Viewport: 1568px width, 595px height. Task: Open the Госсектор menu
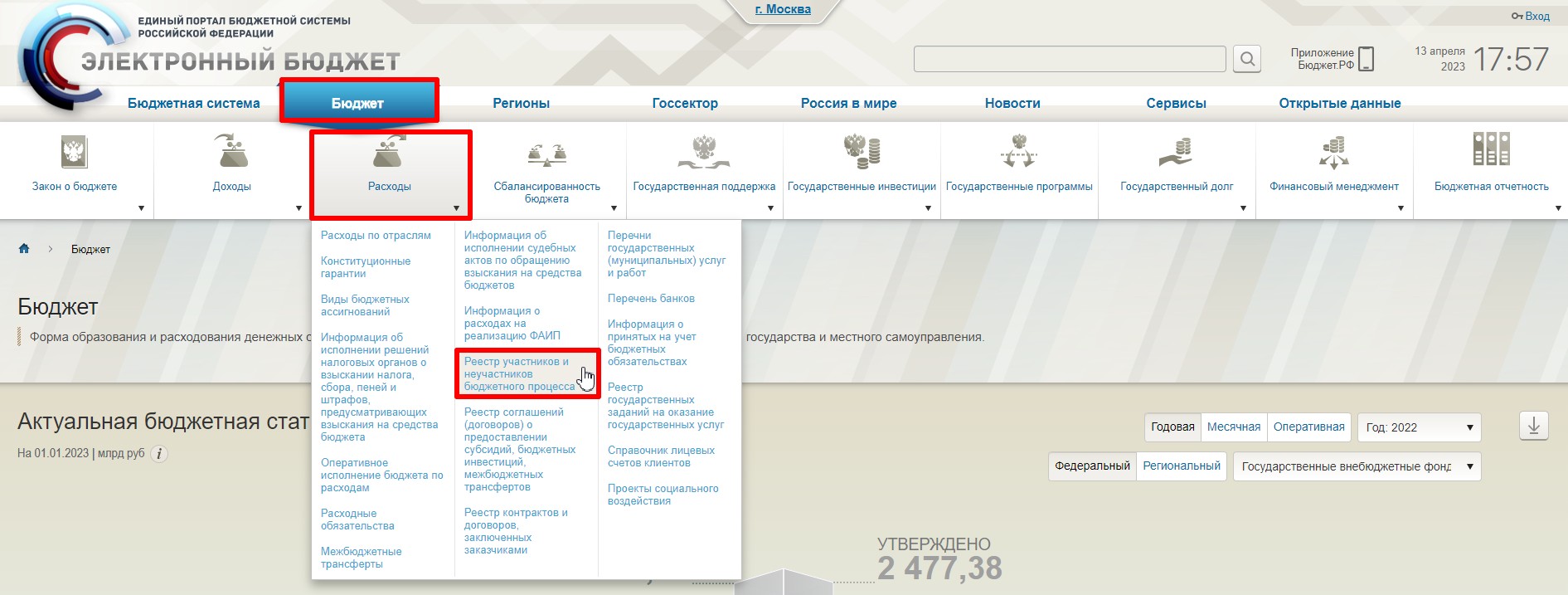(x=685, y=103)
